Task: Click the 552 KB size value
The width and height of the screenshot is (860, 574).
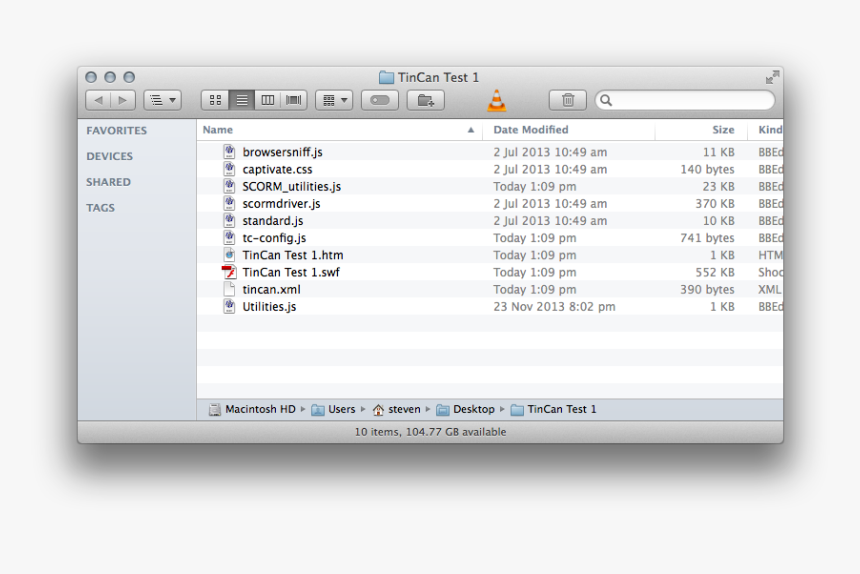Action: pyautogui.click(x=715, y=272)
